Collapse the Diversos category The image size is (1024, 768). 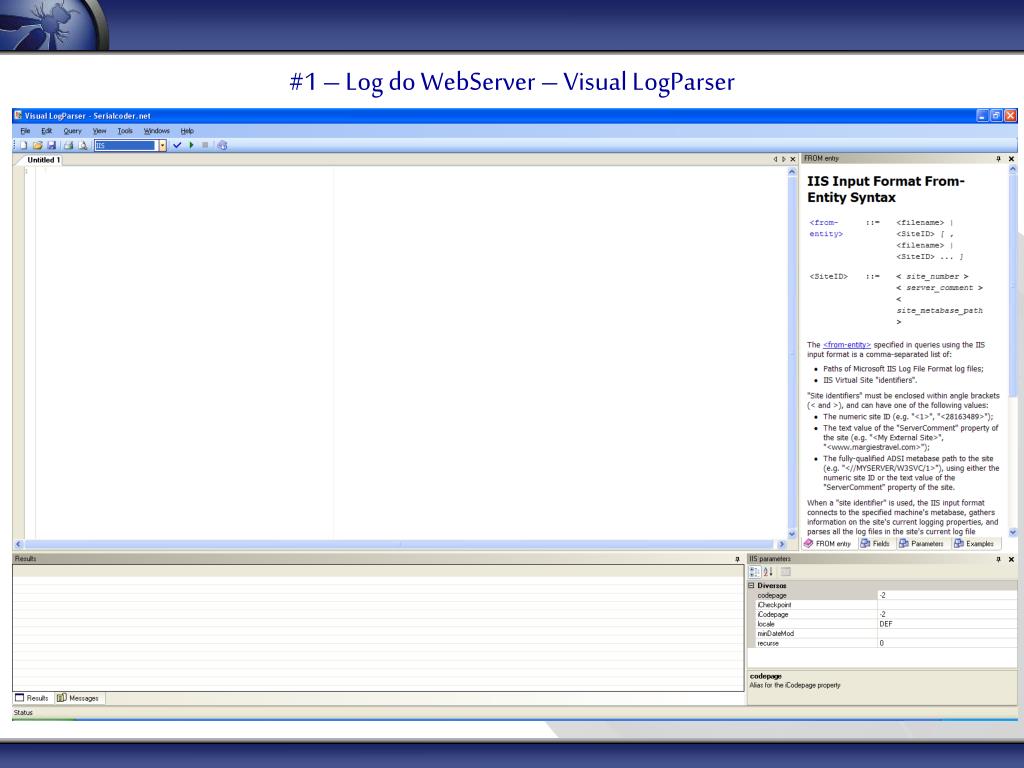pyautogui.click(x=751, y=586)
